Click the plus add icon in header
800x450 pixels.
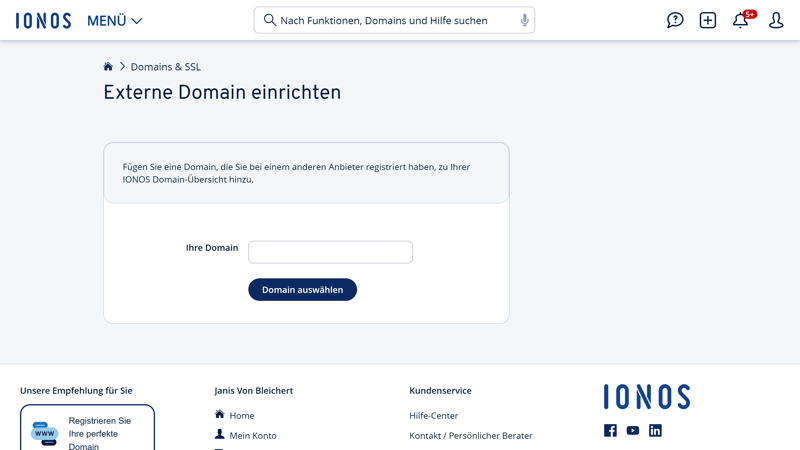pos(707,20)
